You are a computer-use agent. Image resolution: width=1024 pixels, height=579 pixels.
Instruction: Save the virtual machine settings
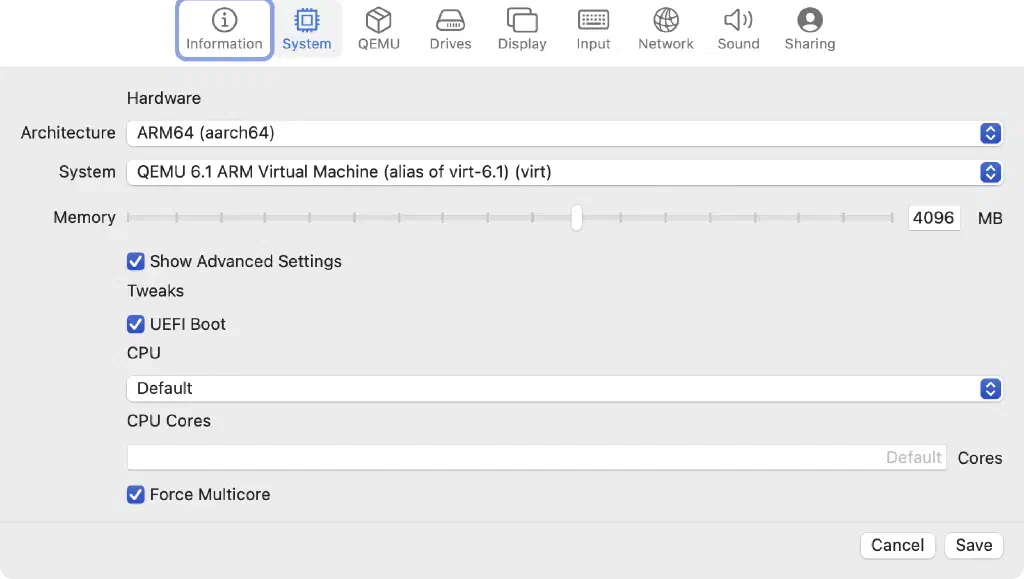973,545
